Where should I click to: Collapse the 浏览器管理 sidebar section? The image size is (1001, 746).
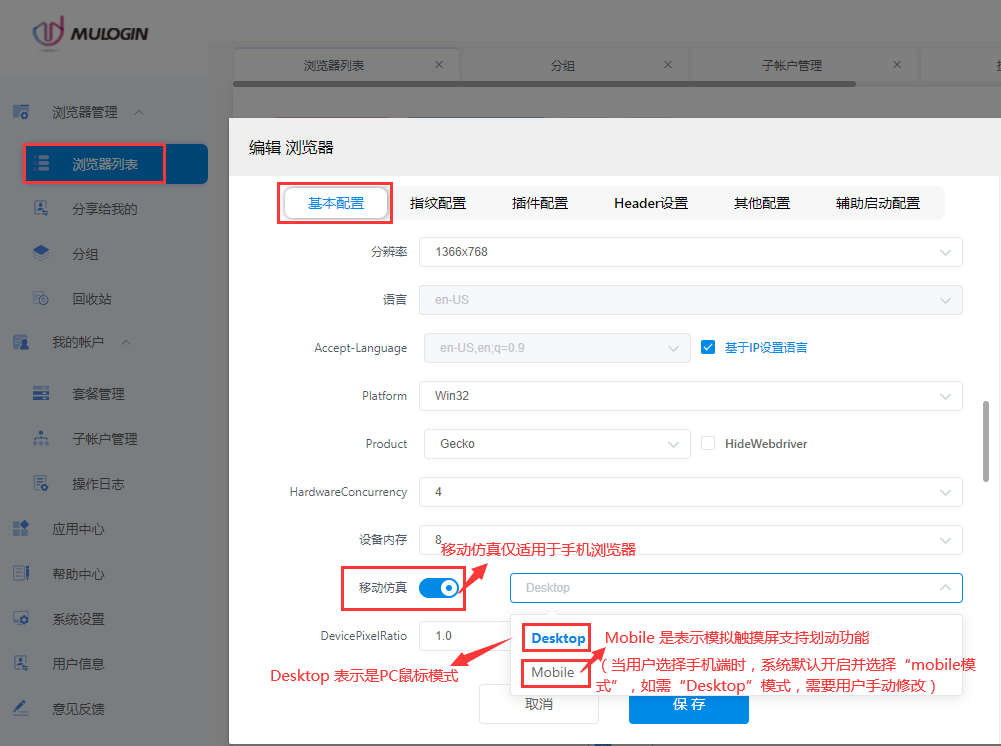139,112
